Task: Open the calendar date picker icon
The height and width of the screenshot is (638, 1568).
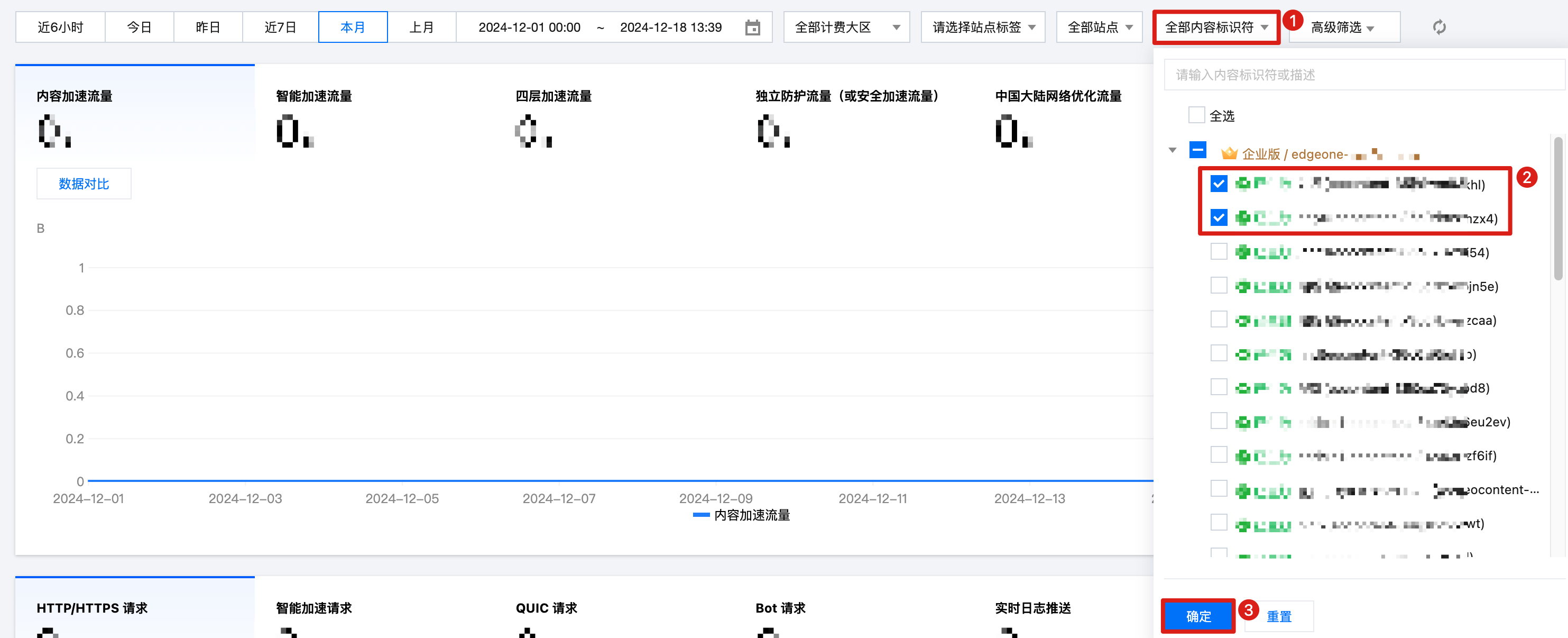Action: [x=752, y=28]
